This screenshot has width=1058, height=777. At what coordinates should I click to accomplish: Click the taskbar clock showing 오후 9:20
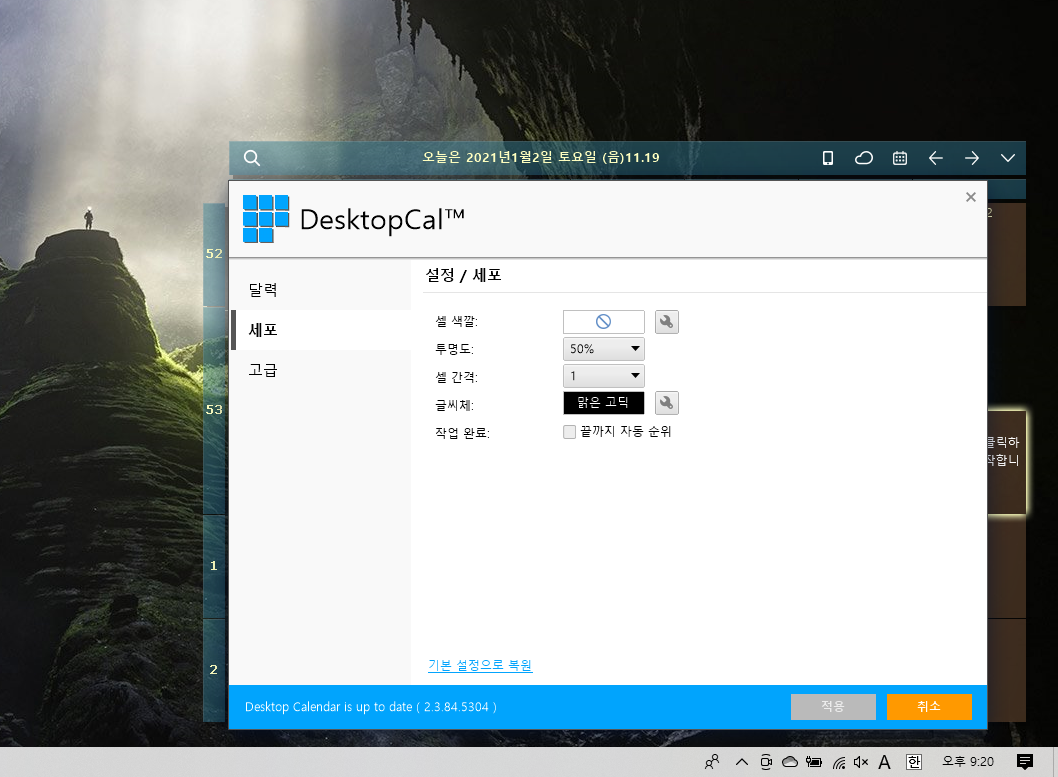point(968,762)
